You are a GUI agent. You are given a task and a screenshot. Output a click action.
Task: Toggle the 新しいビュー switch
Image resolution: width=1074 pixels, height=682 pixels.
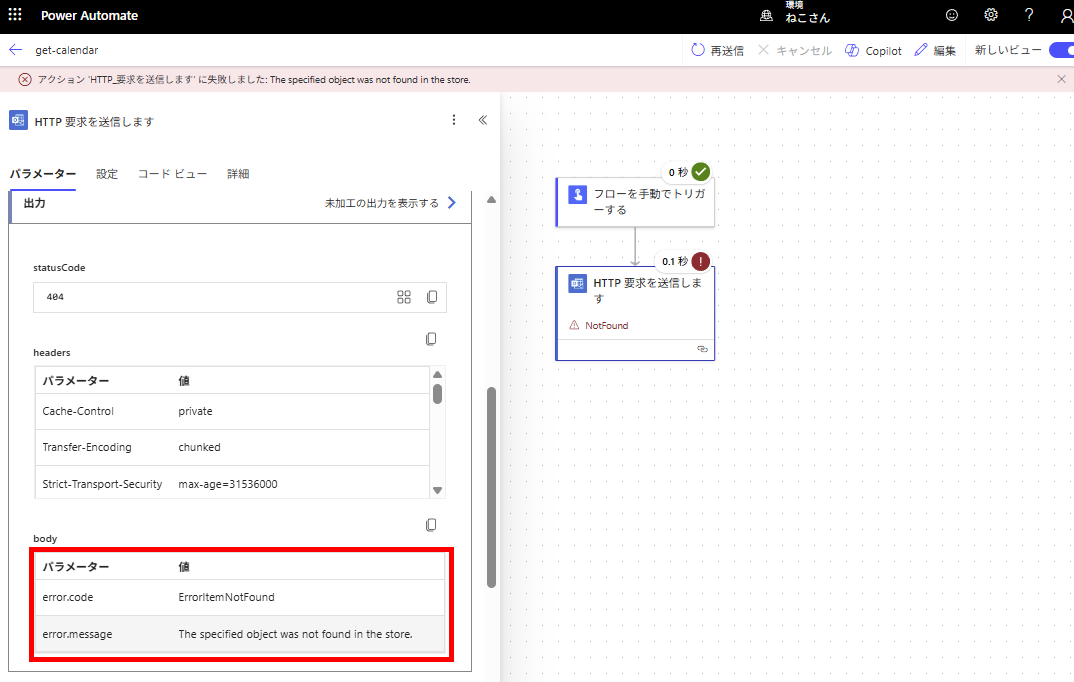click(1061, 50)
